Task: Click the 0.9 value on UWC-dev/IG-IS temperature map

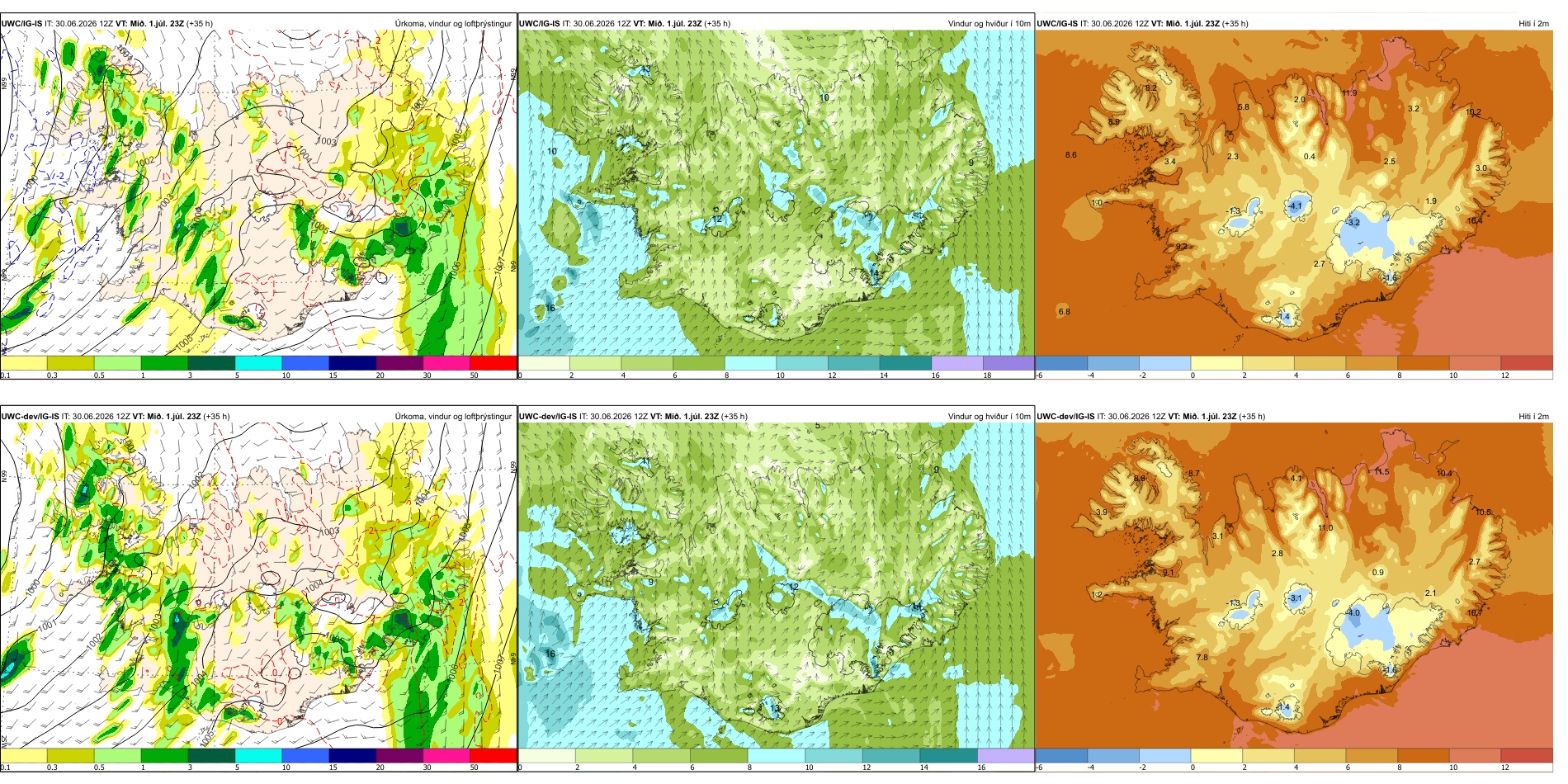Action: tap(1378, 572)
